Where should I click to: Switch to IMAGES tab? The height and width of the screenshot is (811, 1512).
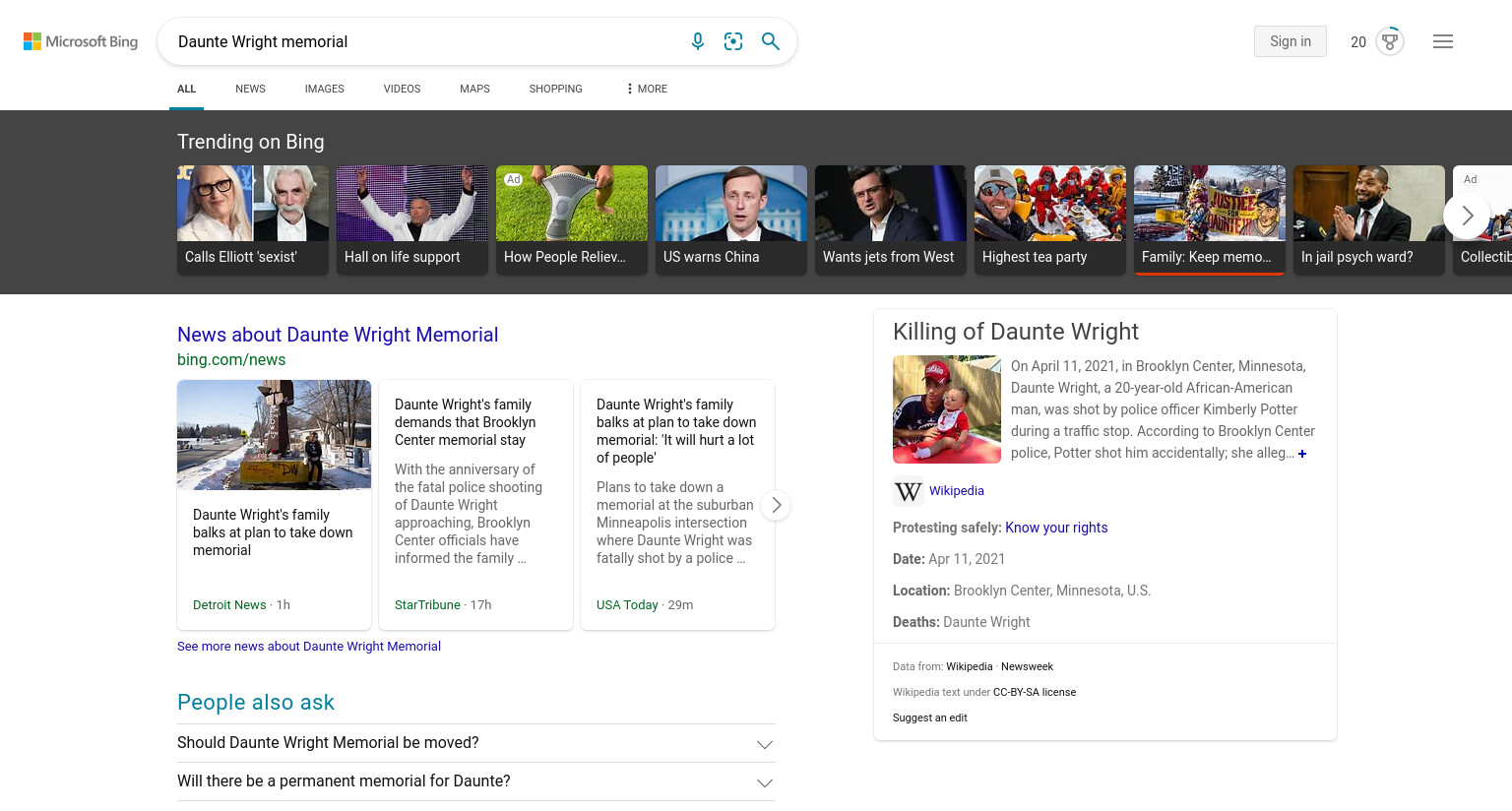coord(324,89)
